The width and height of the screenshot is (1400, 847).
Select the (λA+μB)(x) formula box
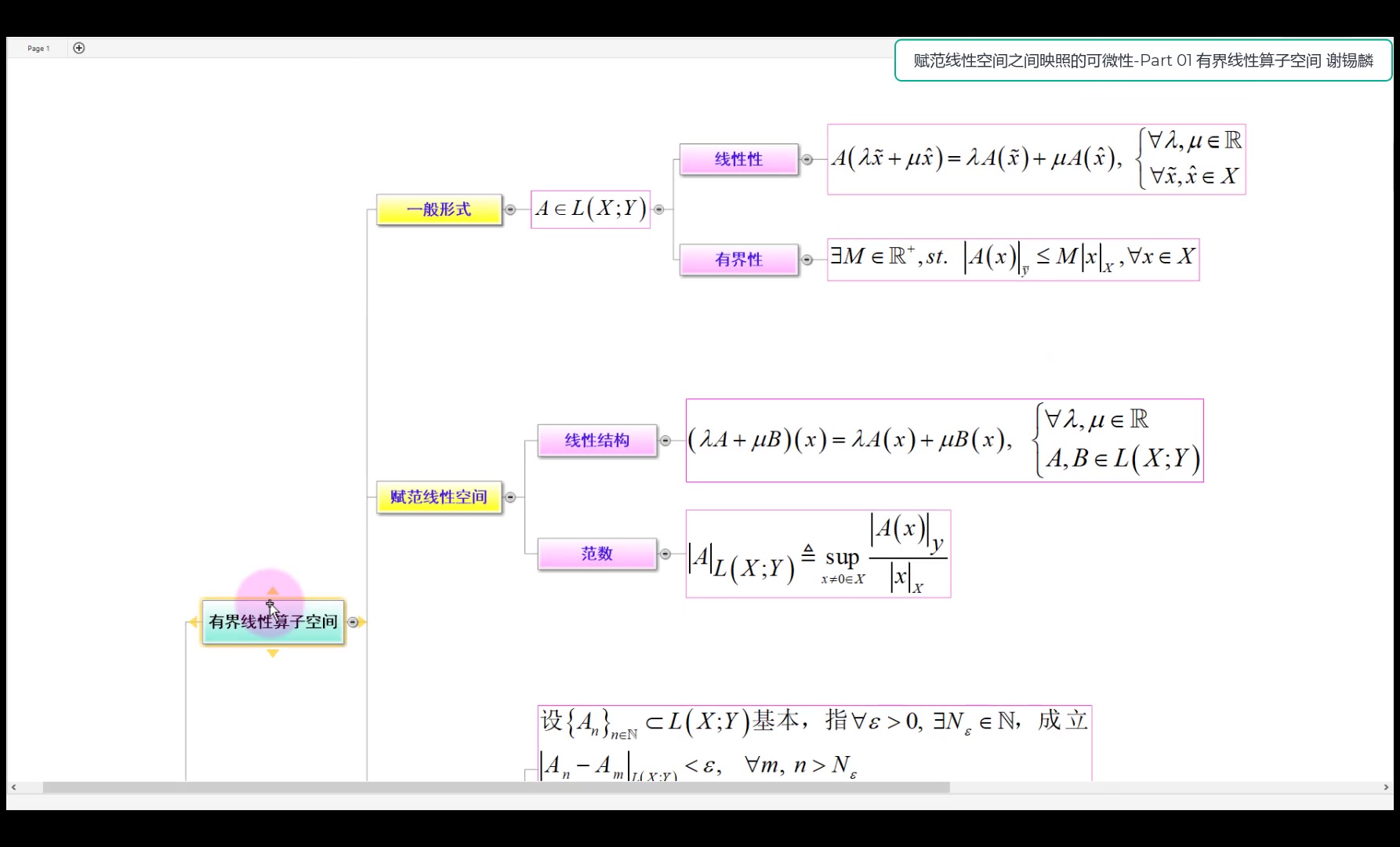945,441
